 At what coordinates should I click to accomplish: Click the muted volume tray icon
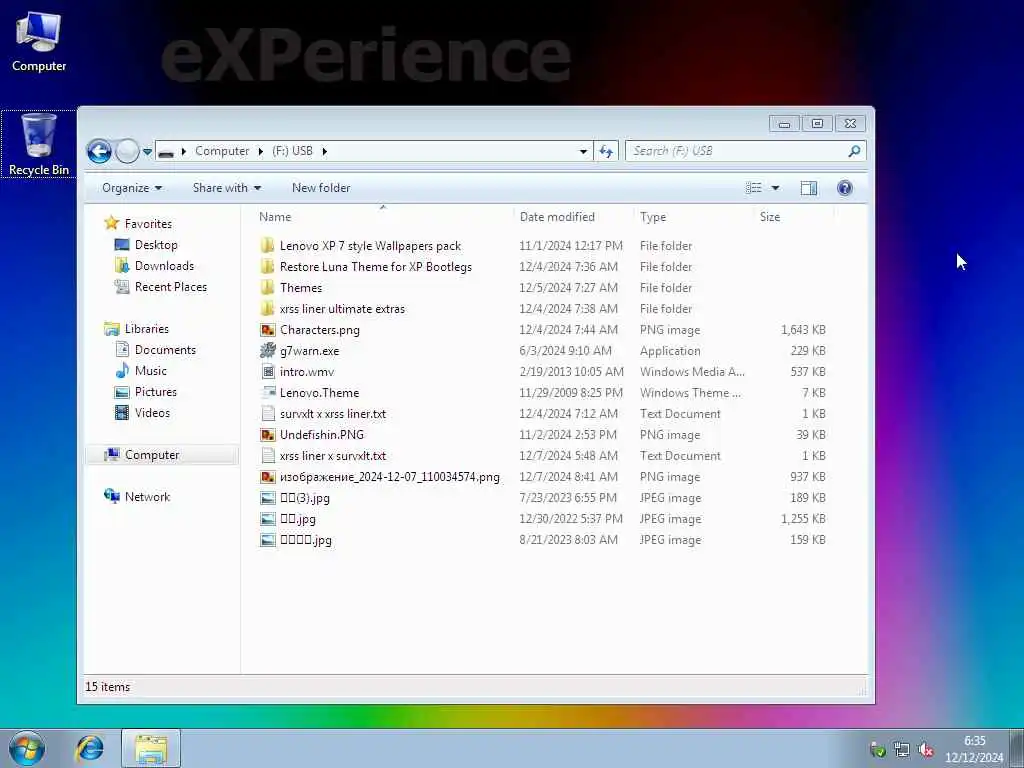point(925,750)
